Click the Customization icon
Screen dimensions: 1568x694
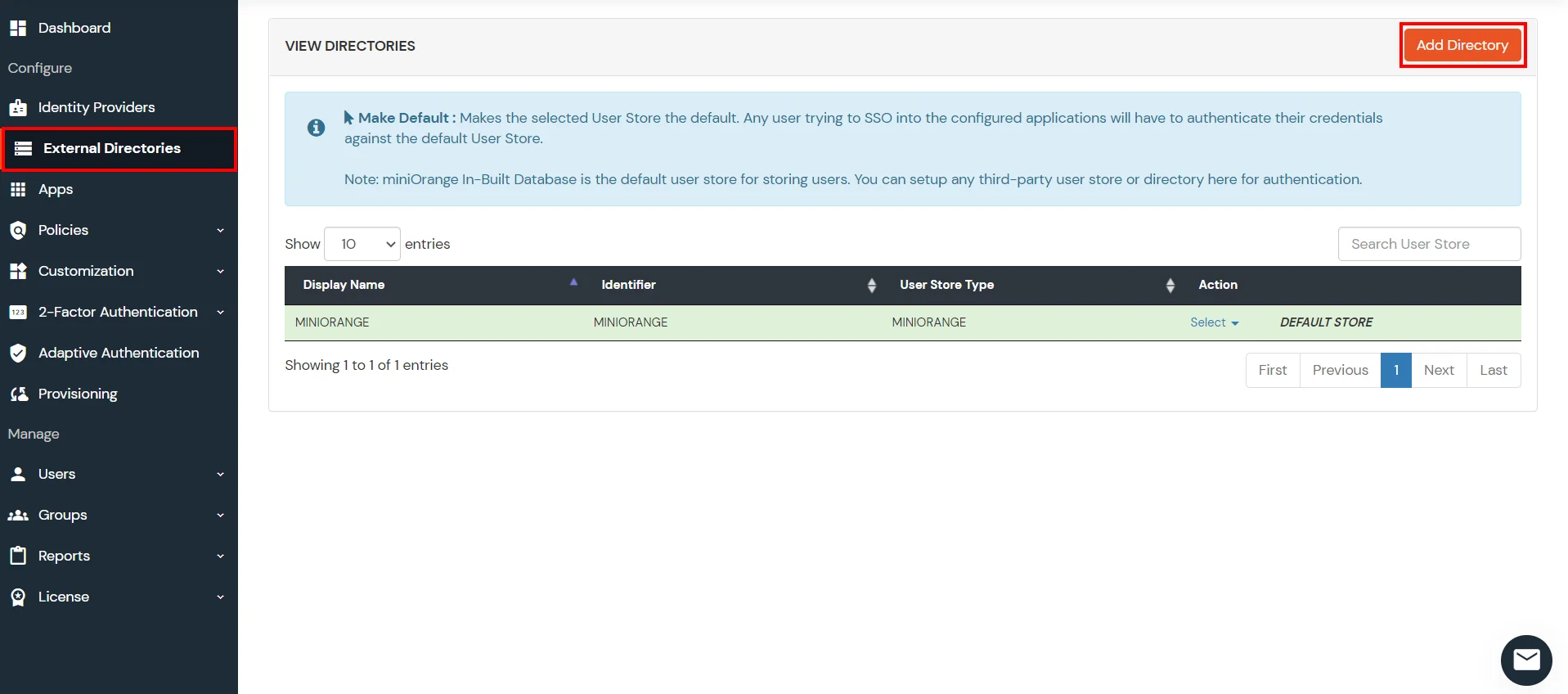[18, 271]
